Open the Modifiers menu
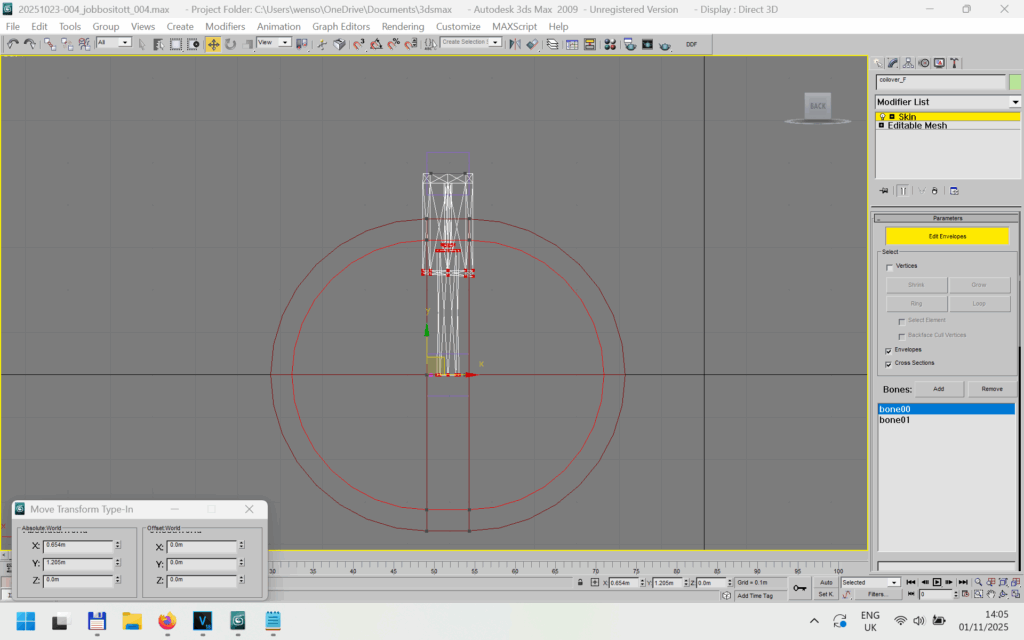 point(225,26)
